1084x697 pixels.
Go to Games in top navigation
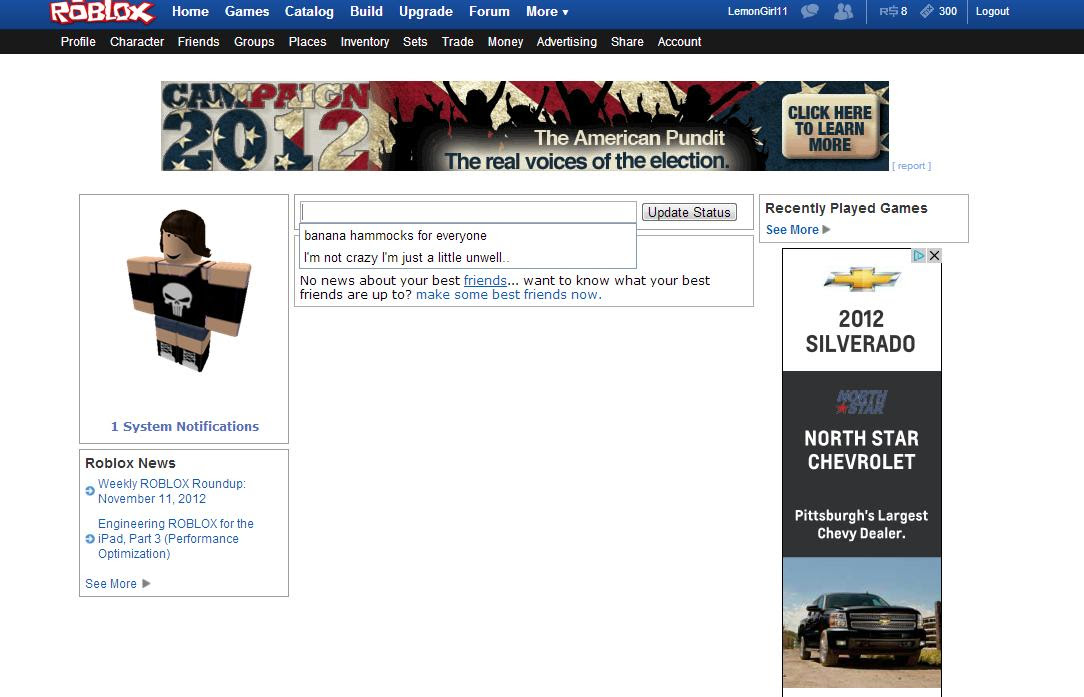[247, 12]
